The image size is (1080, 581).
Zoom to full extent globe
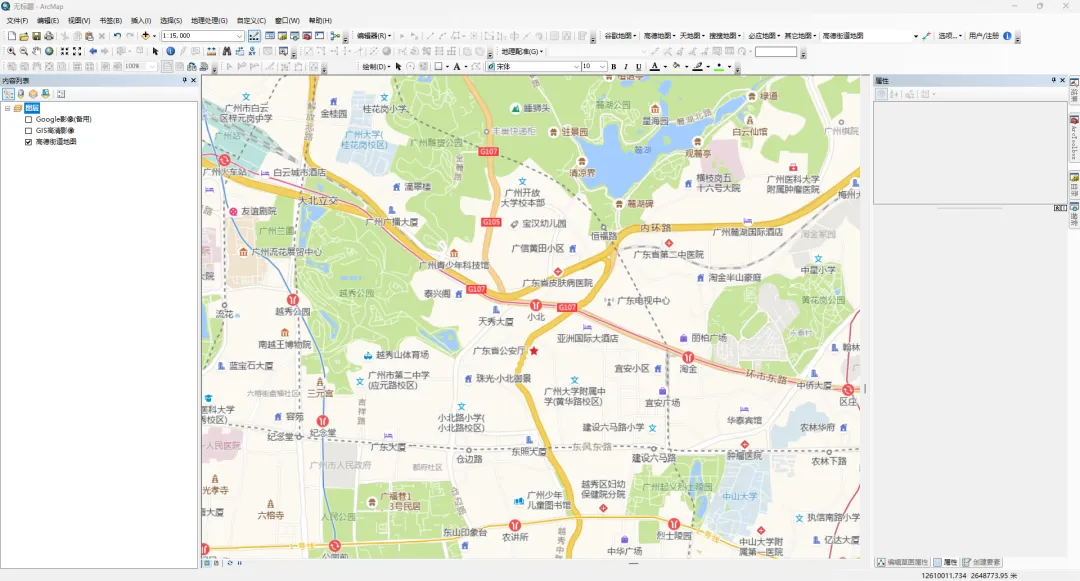[x=49, y=51]
